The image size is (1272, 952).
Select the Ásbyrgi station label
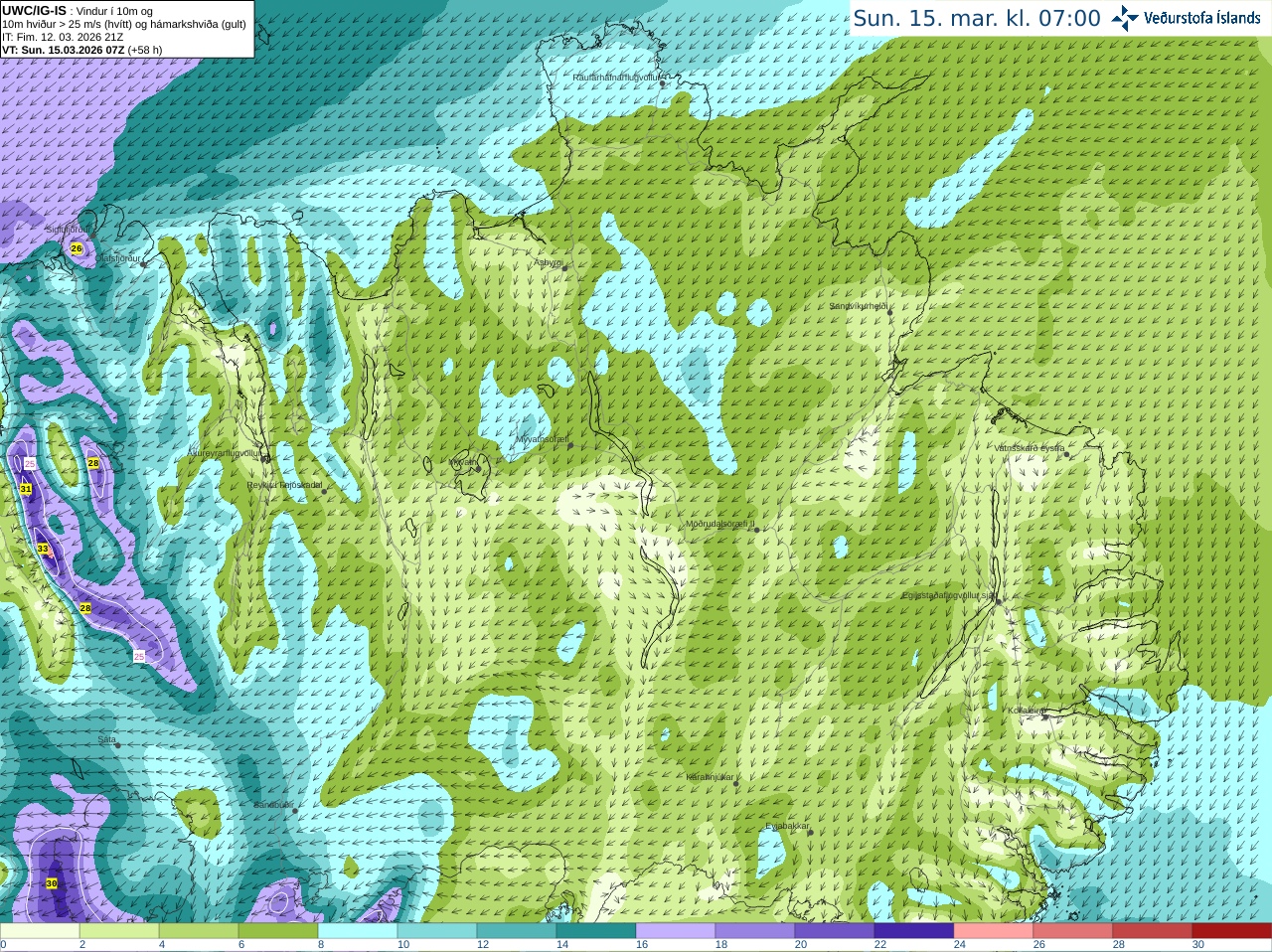coord(549,262)
